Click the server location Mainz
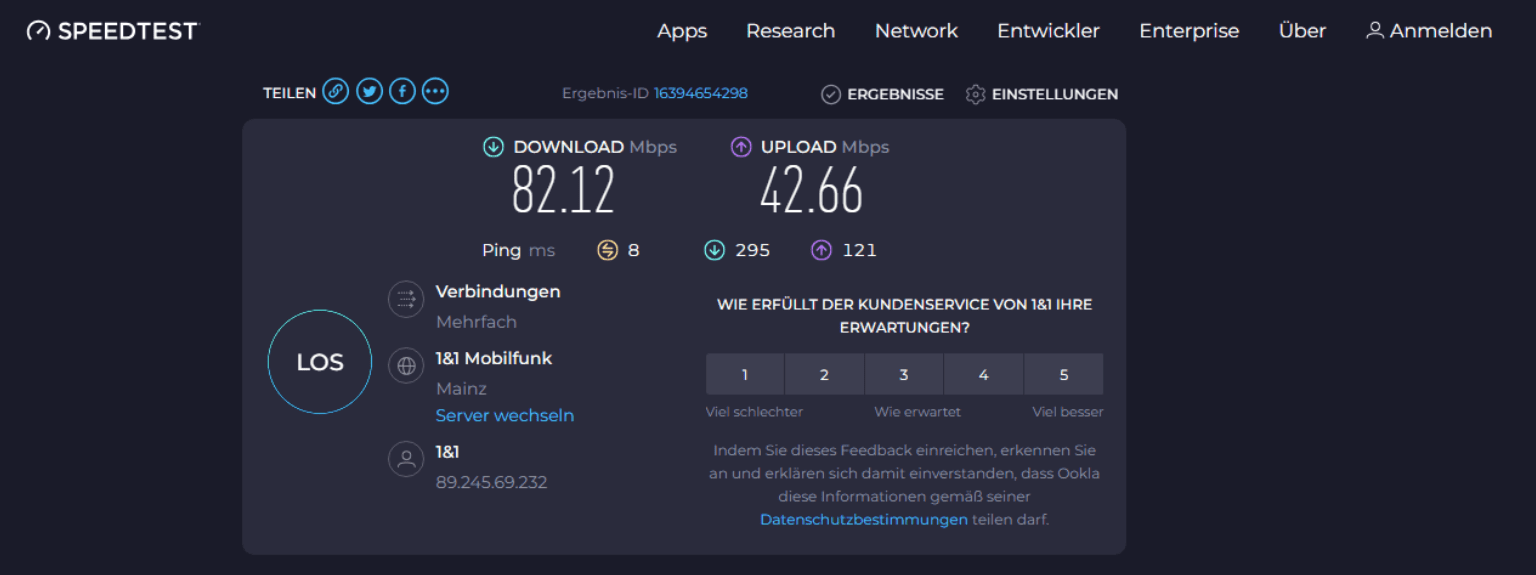Viewport: 1536px width, 575px height. [461, 388]
